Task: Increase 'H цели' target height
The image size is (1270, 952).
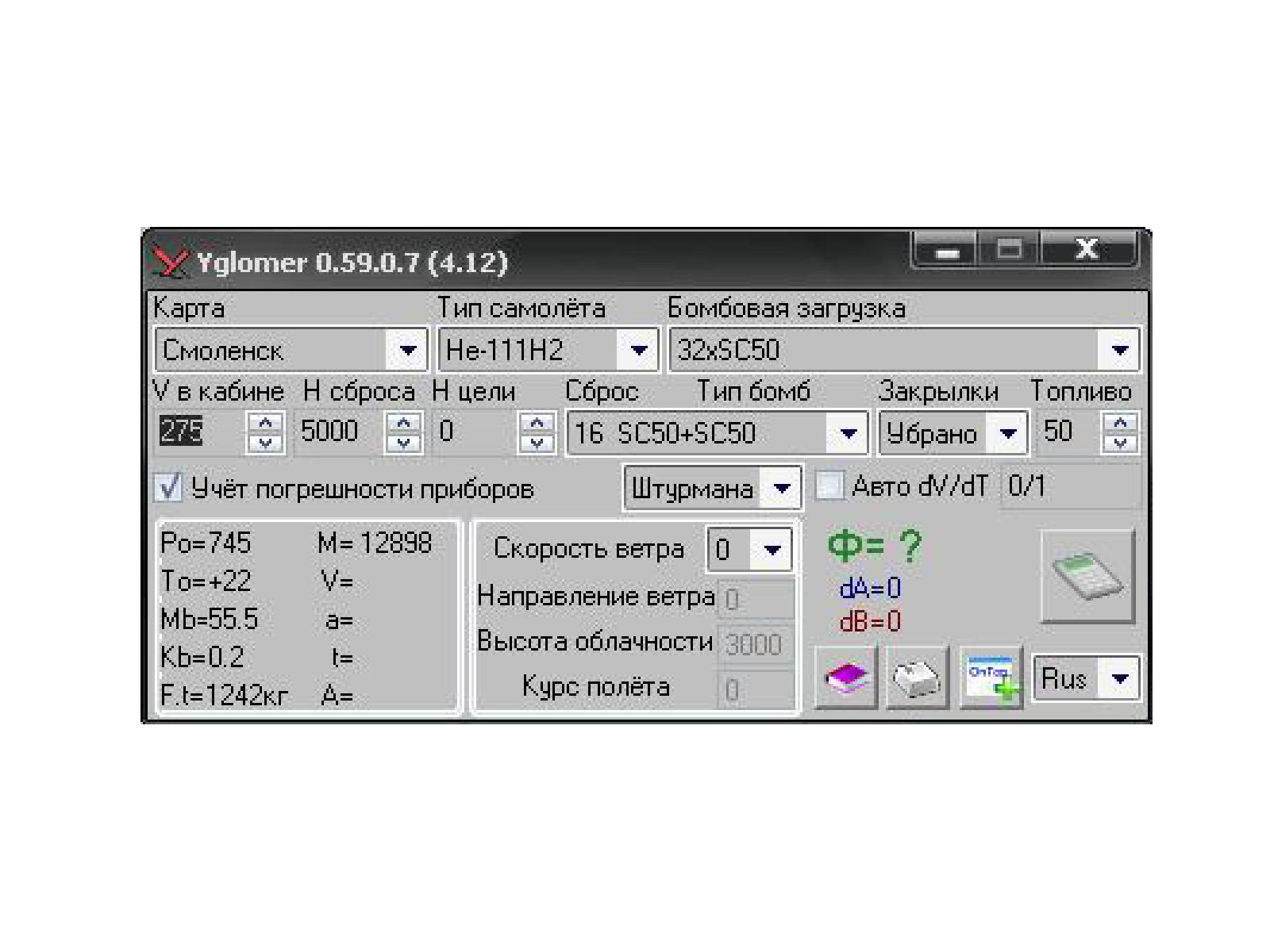Action: [x=537, y=422]
